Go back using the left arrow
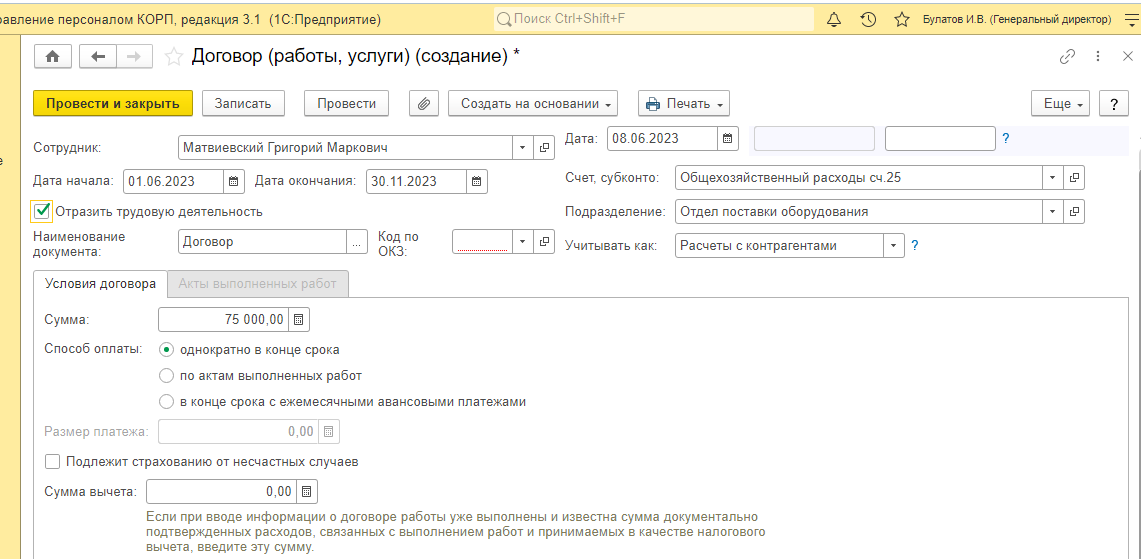This screenshot has width=1141, height=559. 97,57
